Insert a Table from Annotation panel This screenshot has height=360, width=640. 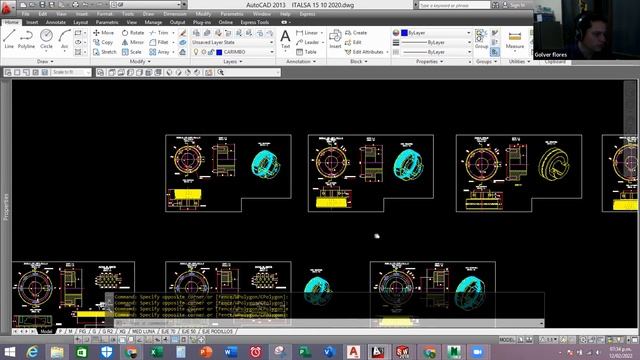coord(306,52)
